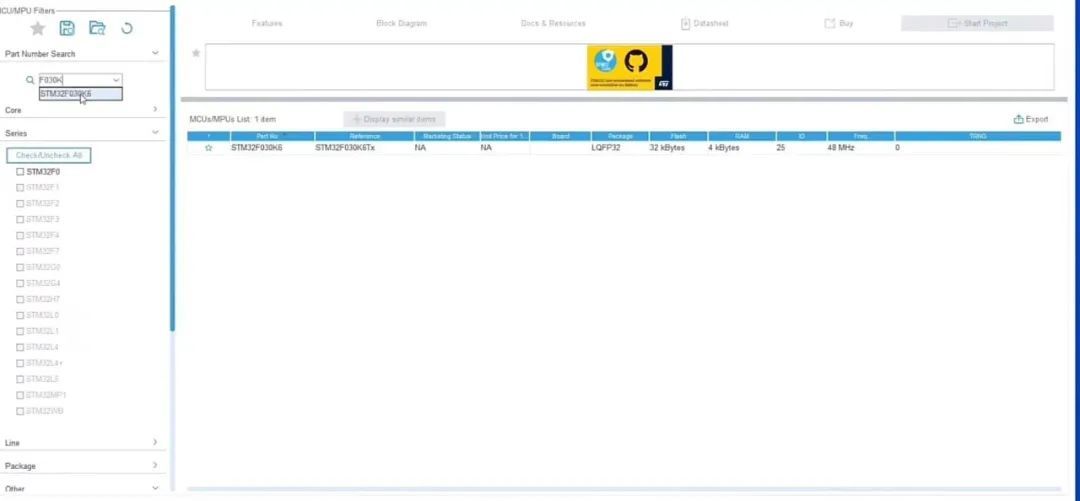The image size is (1080, 501).
Task: Open the part number search dropdown arrow
Action: [116, 80]
